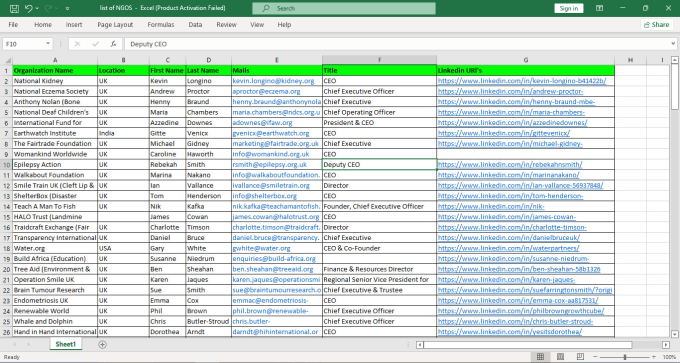Switch to Page Layout view icon
This screenshot has height=363, width=680.
pos(560,356)
